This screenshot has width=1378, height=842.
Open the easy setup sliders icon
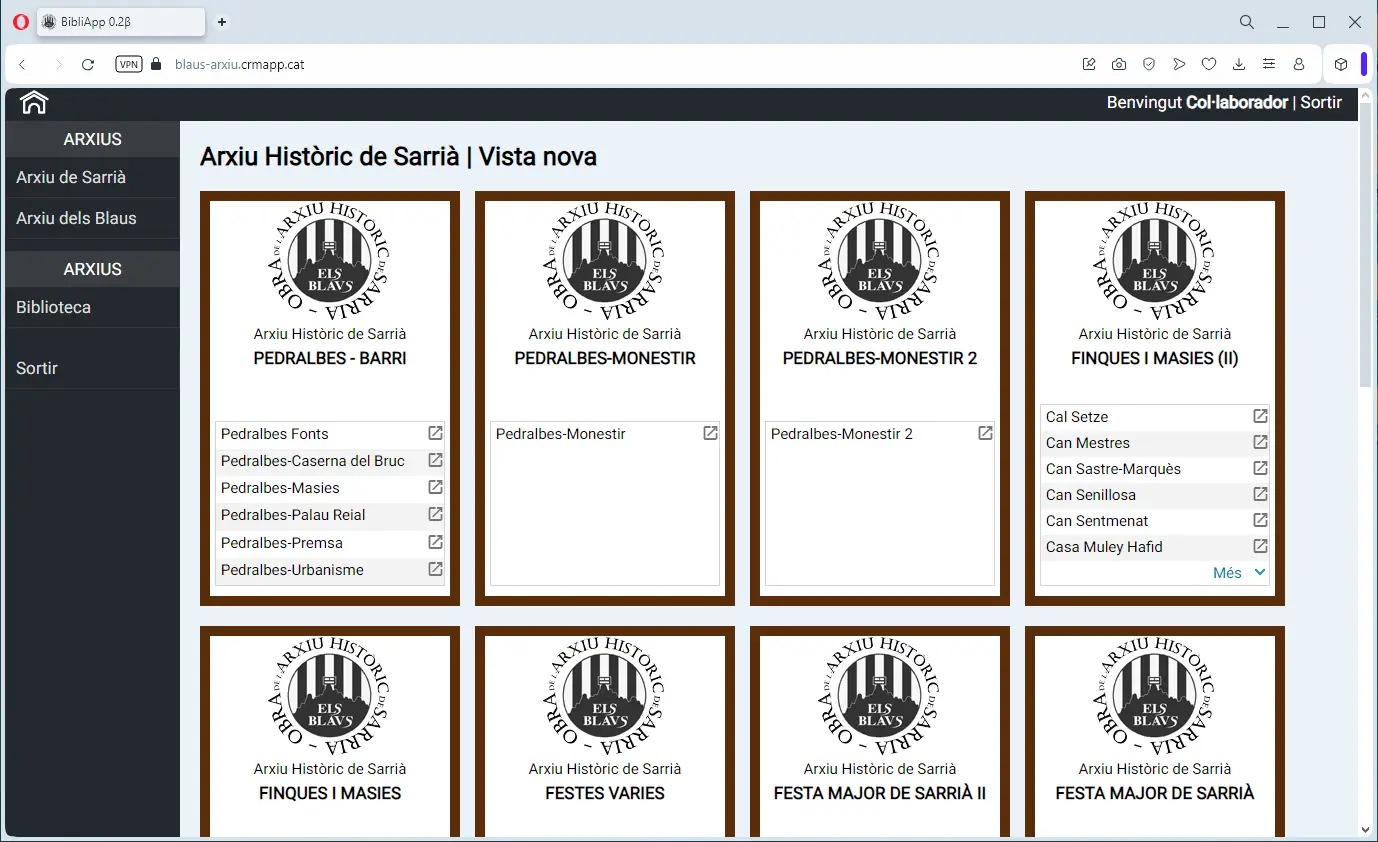click(x=1269, y=64)
